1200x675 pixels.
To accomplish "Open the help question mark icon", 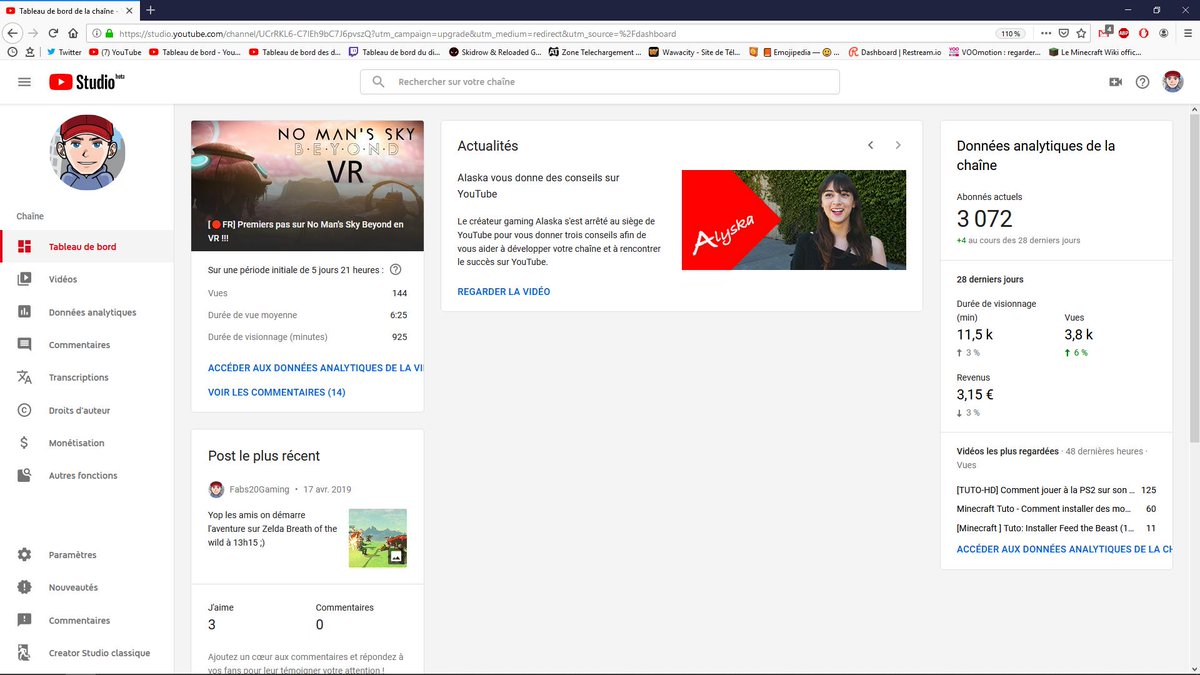I will (x=1142, y=82).
